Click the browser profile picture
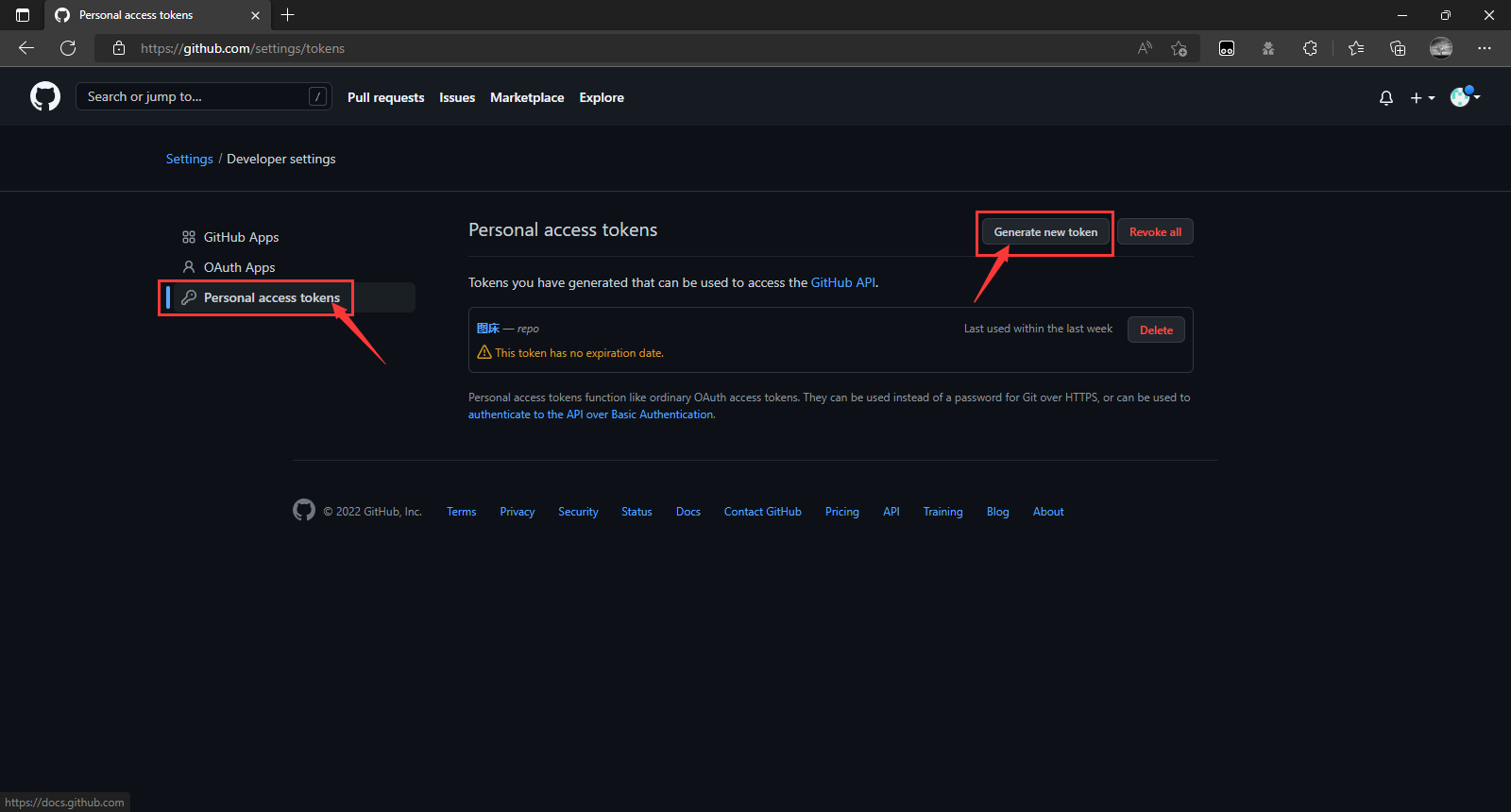This screenshot has height=812, width=1511. [1441, 48]
